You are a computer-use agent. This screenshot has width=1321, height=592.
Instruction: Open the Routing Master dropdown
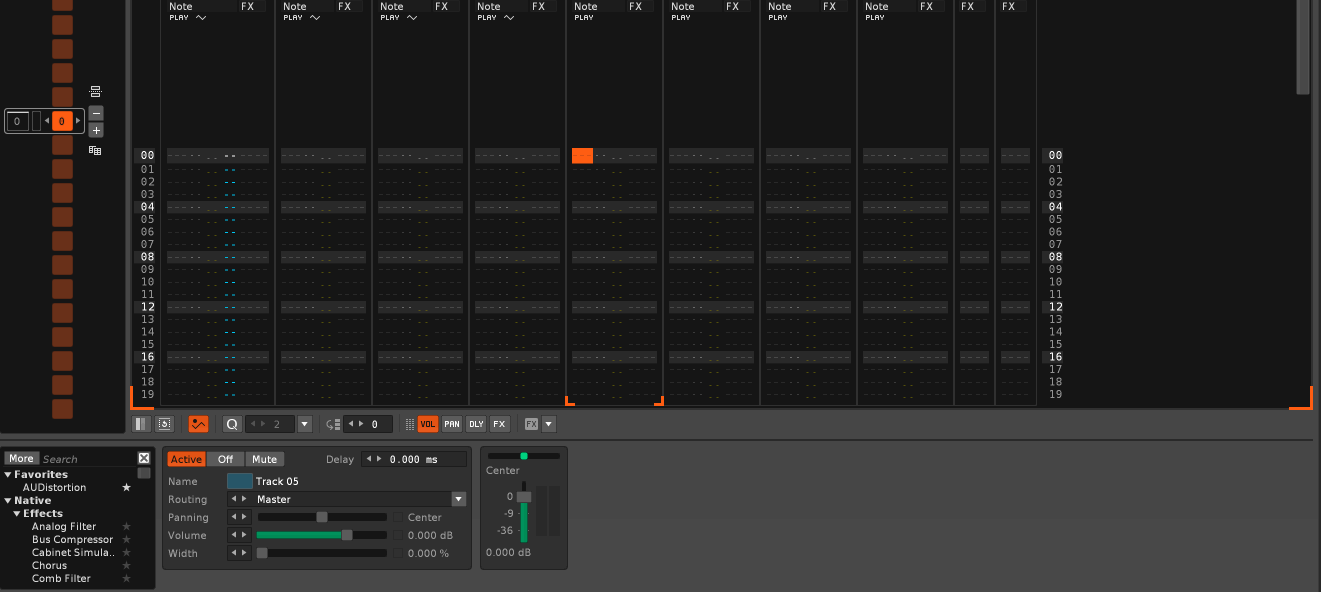point(458,499)
